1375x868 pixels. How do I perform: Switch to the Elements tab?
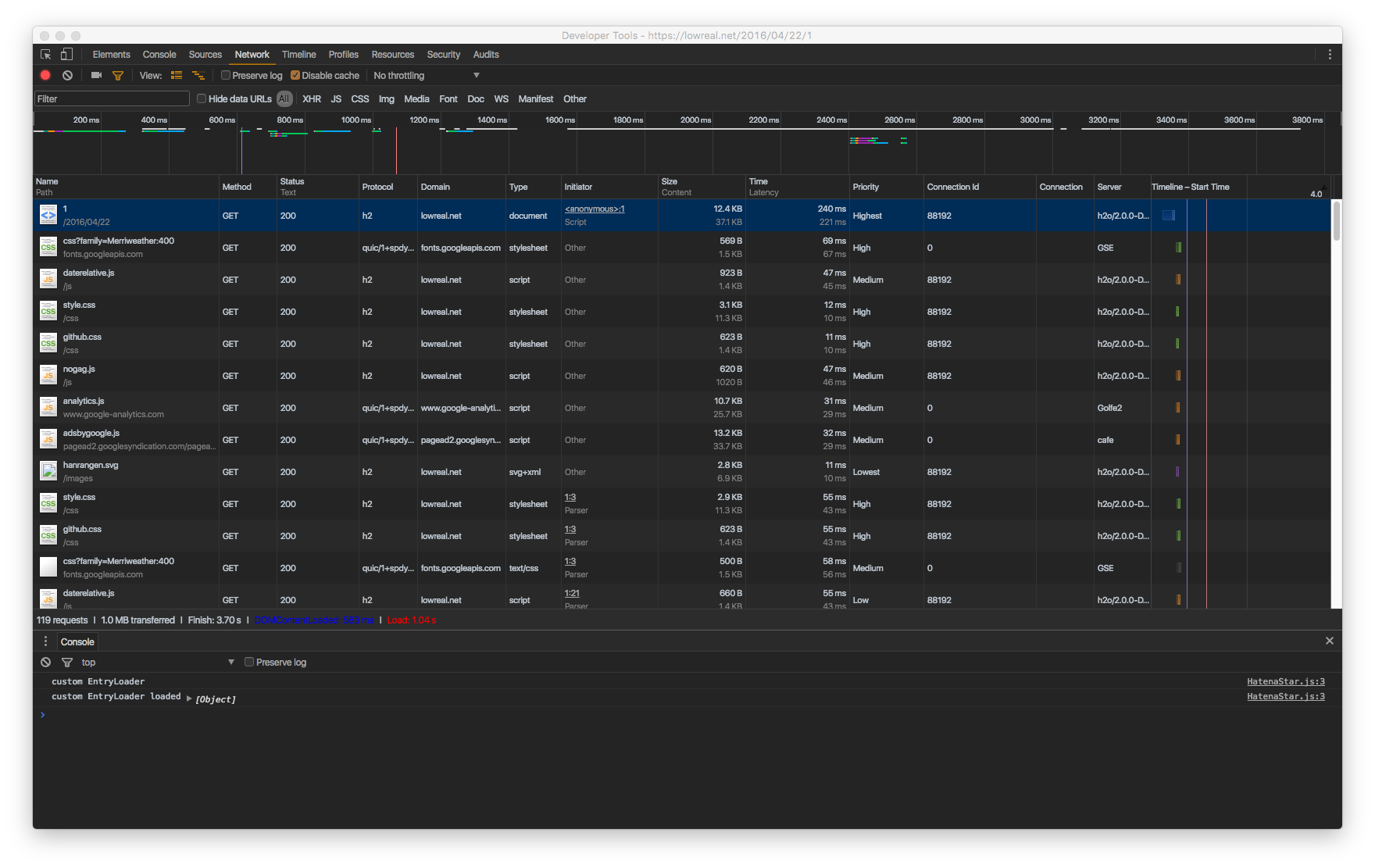(111, 55)
